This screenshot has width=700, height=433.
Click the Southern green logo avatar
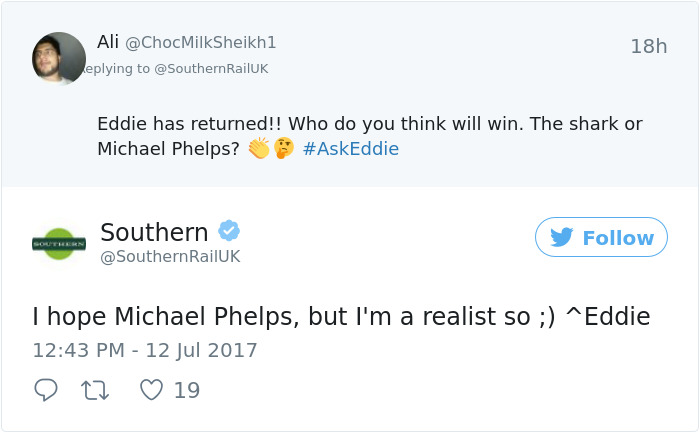pyautogui.click(x=59, y=243)
